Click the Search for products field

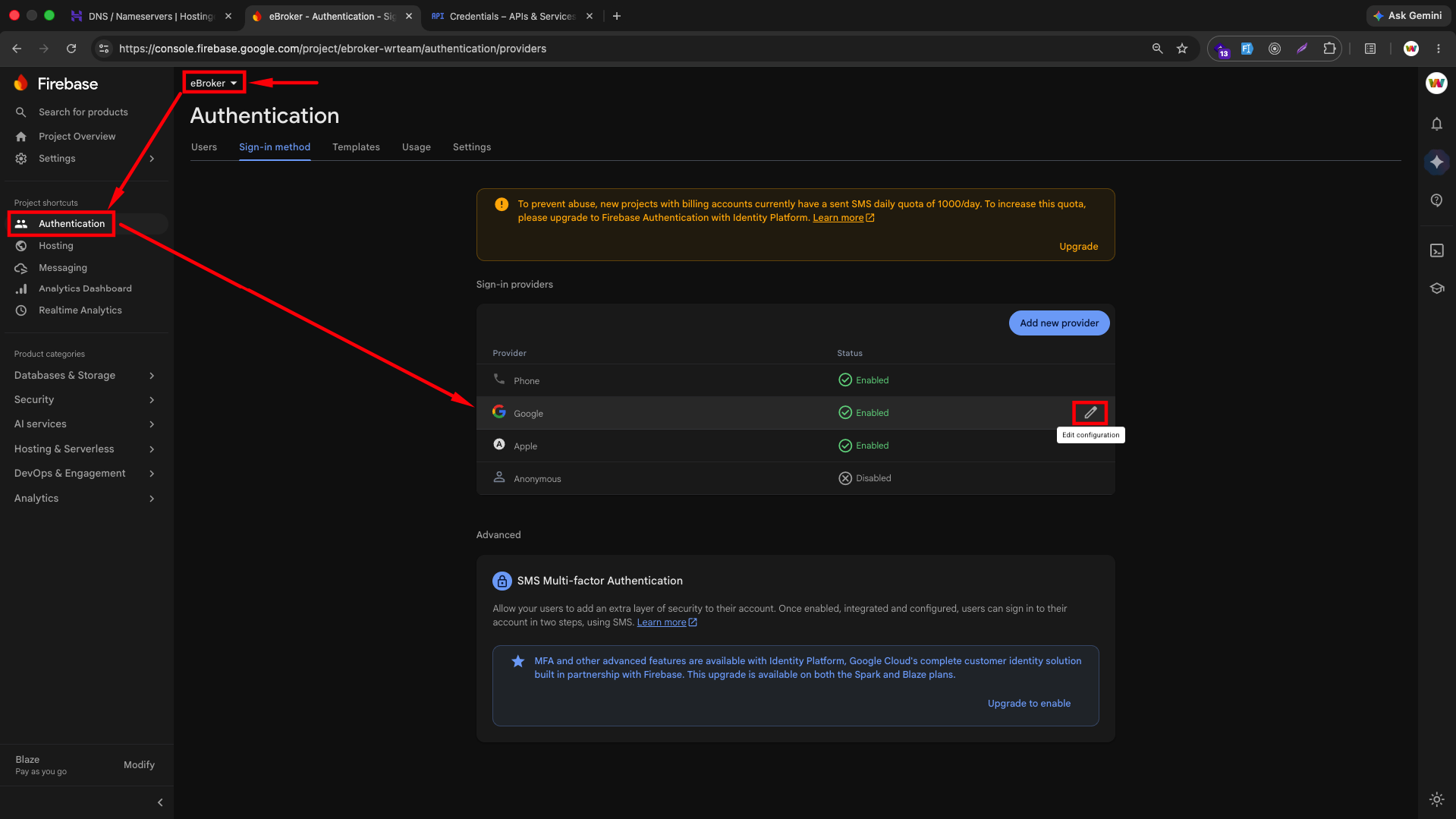tap(83, 112)
